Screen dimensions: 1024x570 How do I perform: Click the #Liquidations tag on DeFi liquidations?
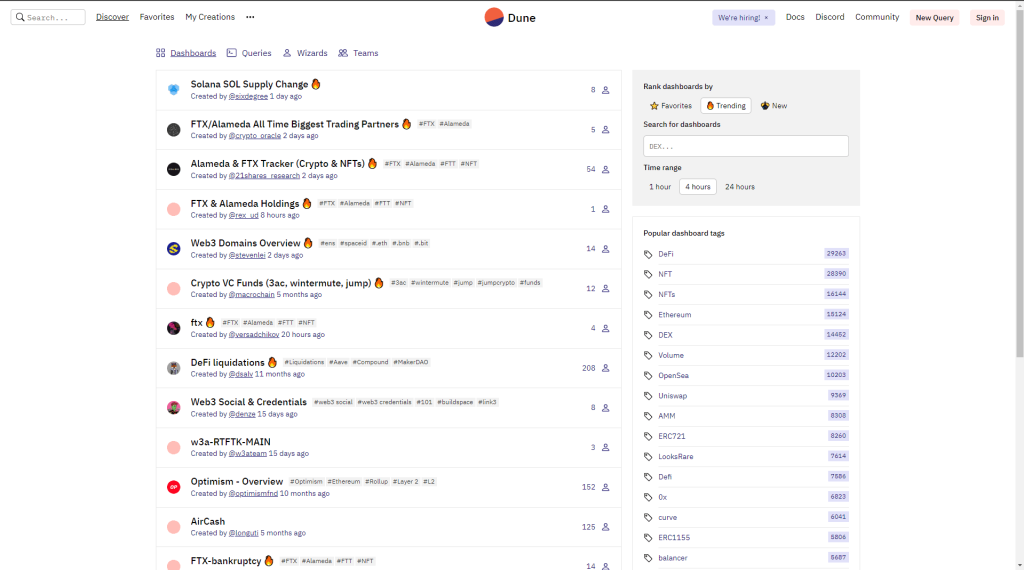304,362
